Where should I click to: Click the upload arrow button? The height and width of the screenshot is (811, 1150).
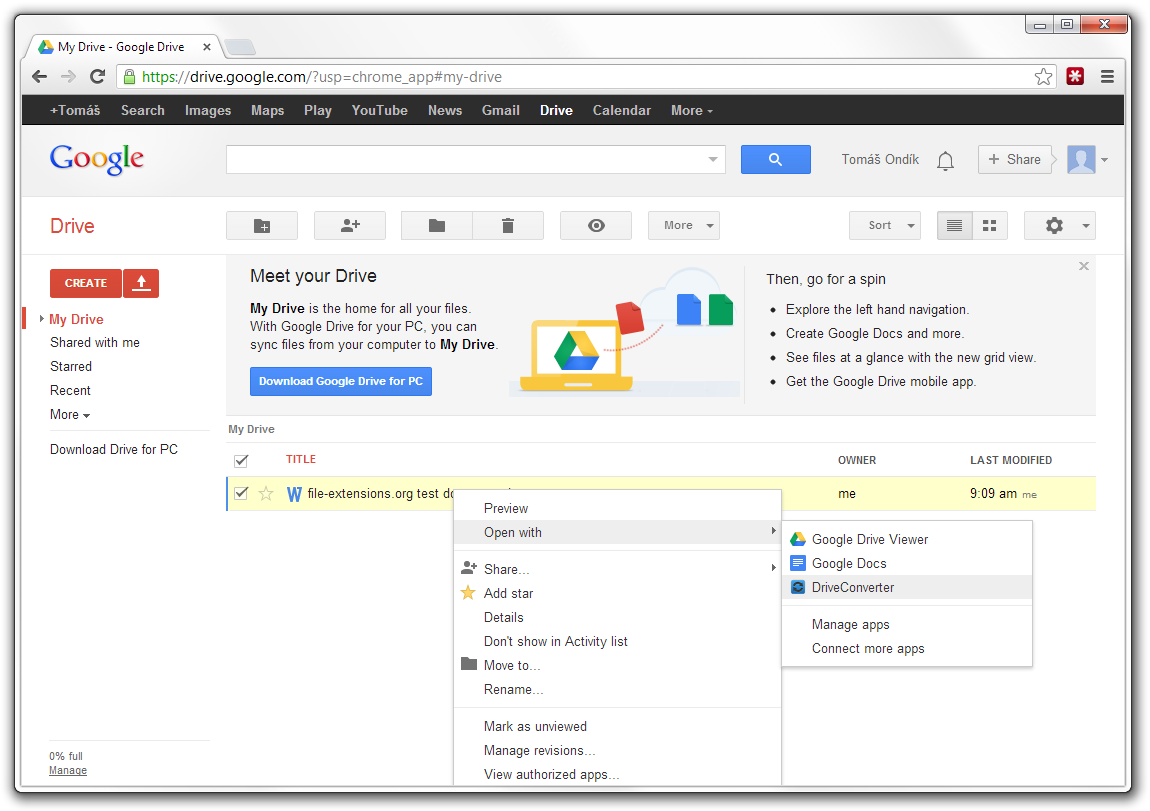click(142, 283)
